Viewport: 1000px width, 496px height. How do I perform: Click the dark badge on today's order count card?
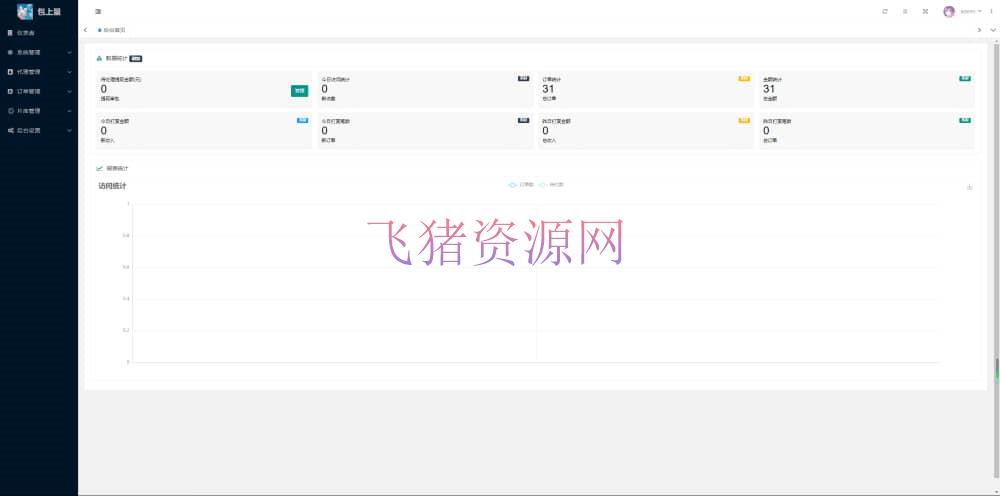coord(524,120)
